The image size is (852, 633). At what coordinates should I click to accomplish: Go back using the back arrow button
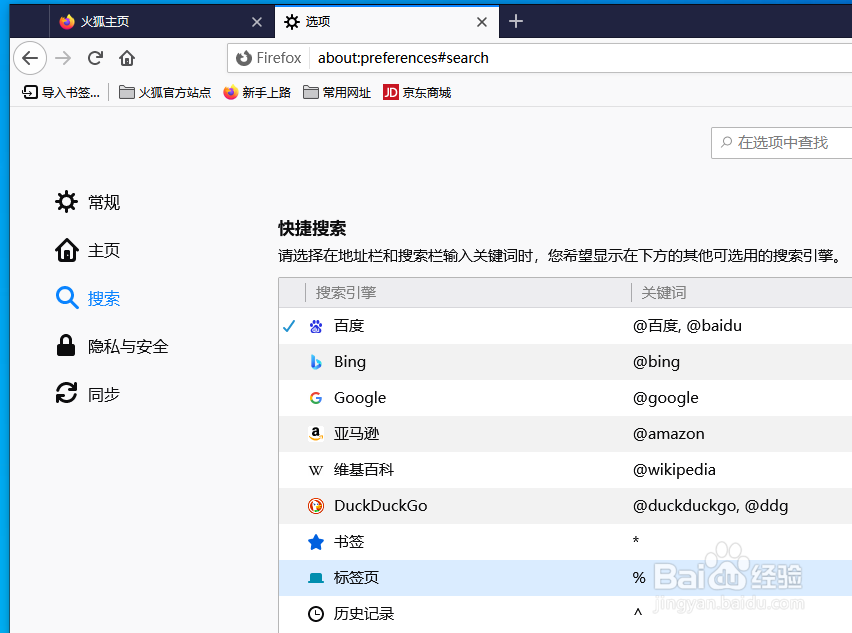(30, 58)
